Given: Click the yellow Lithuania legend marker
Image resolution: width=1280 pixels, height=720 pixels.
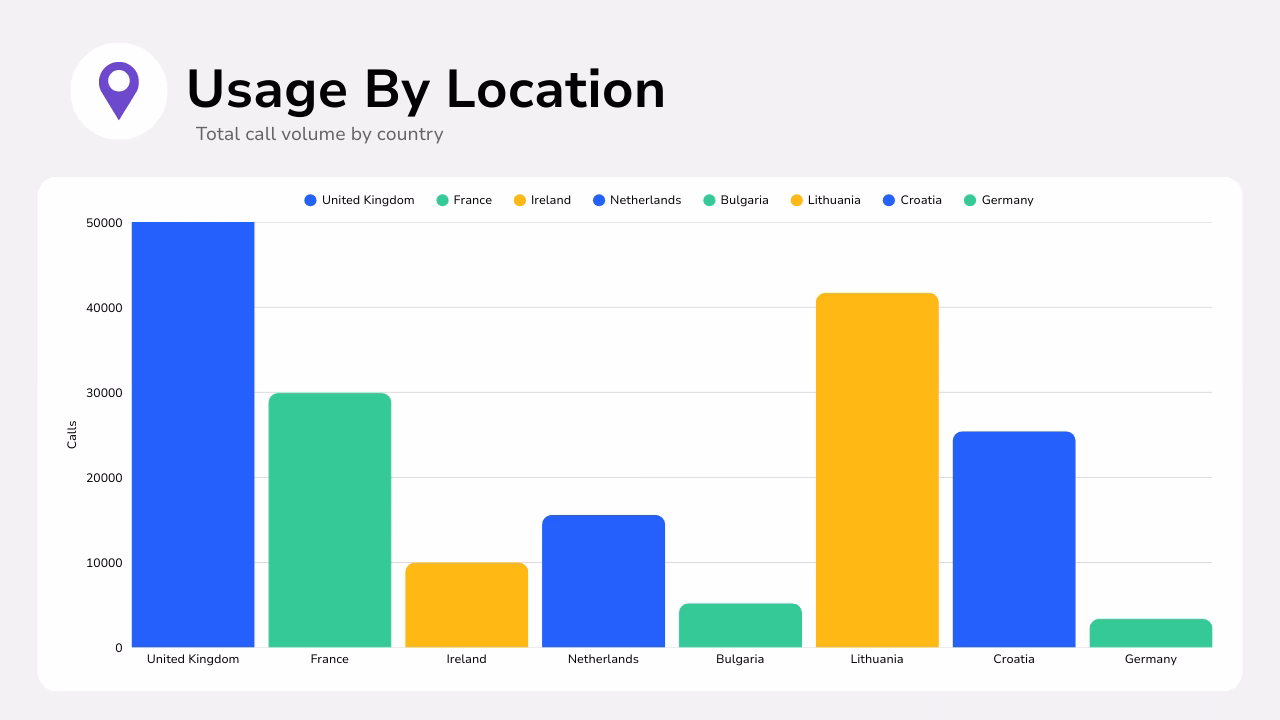Looking at the screenshot, I should pyautogui.click(x=797, y=200).
